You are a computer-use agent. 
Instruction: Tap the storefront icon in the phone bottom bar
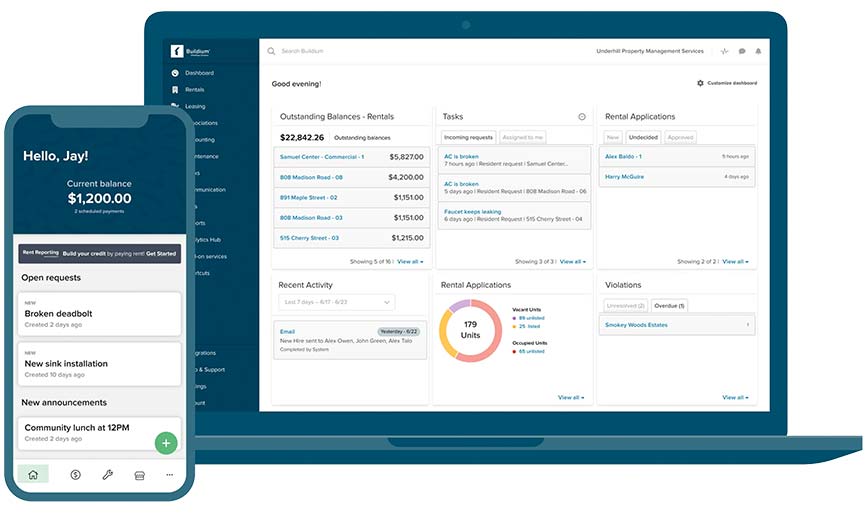pos(140,475)
